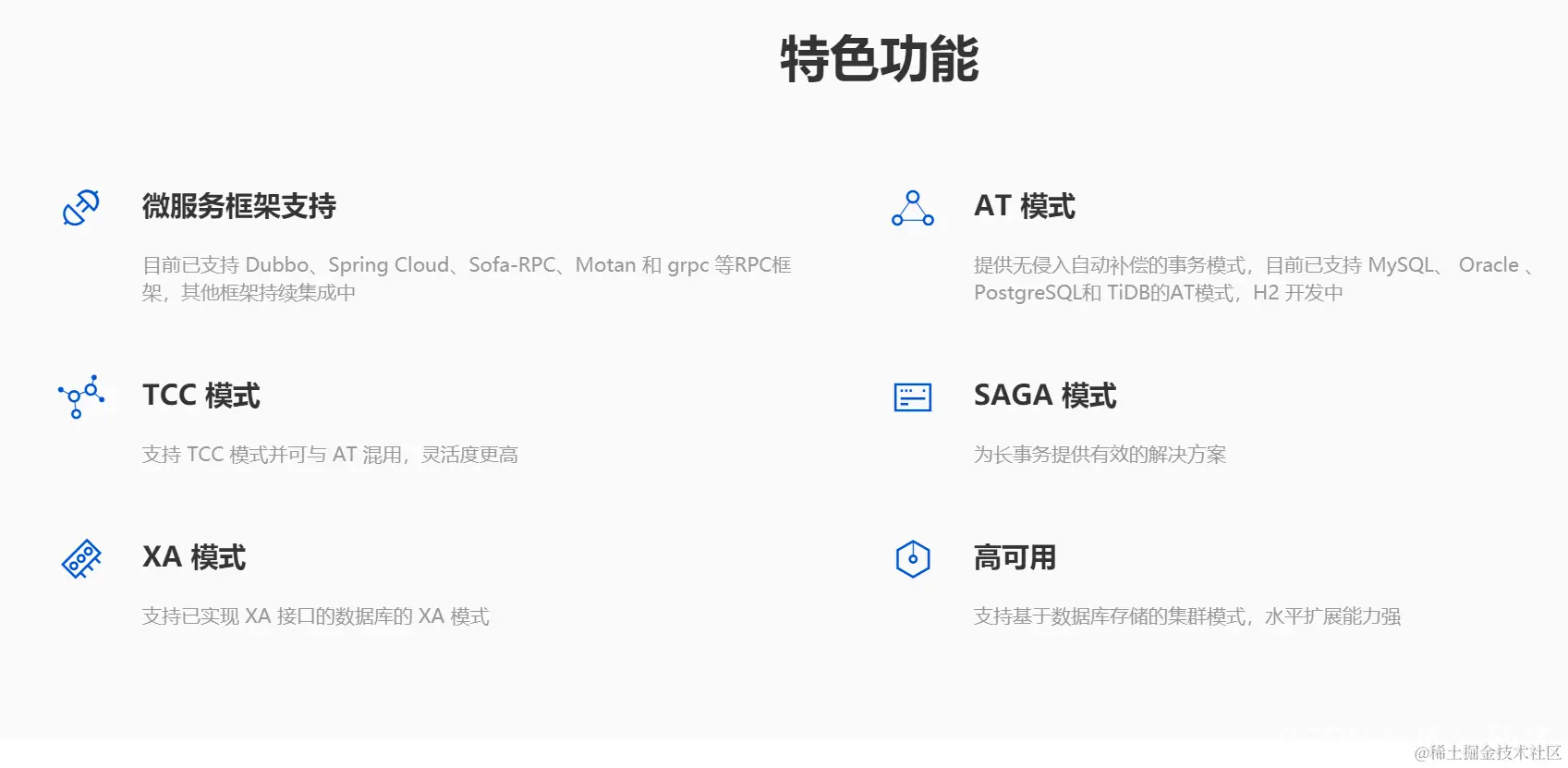The height and width of the screenshot is (768, 1568).
Task: Click the text 为长事务提供有效的解决方案
Action: pyautogui.click(x=1100, y=455)
